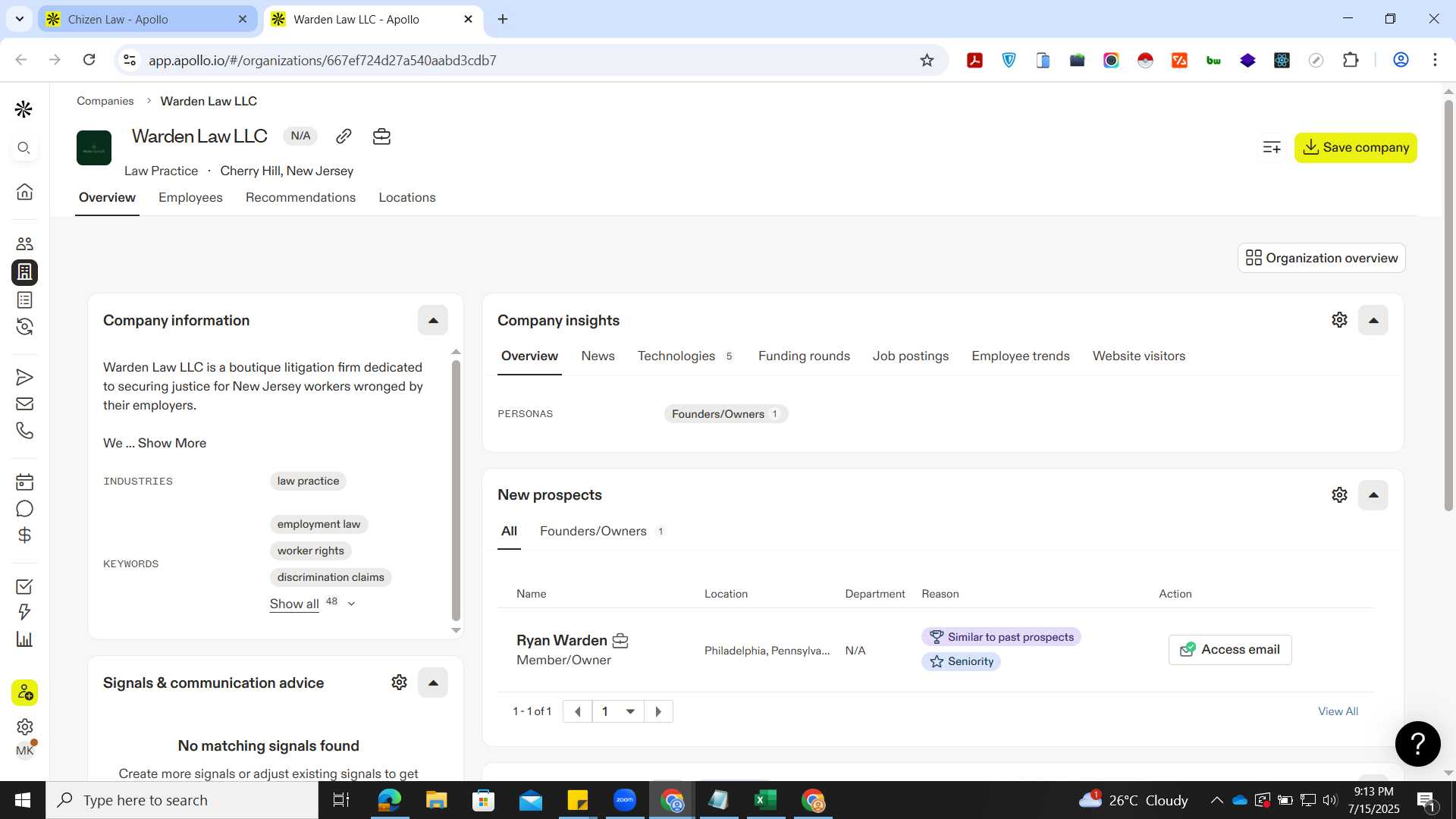The width and height of the screenshot is (1456, 819).
Task: Open Apollo home logo in sidebar
Action: pos(24,109)
